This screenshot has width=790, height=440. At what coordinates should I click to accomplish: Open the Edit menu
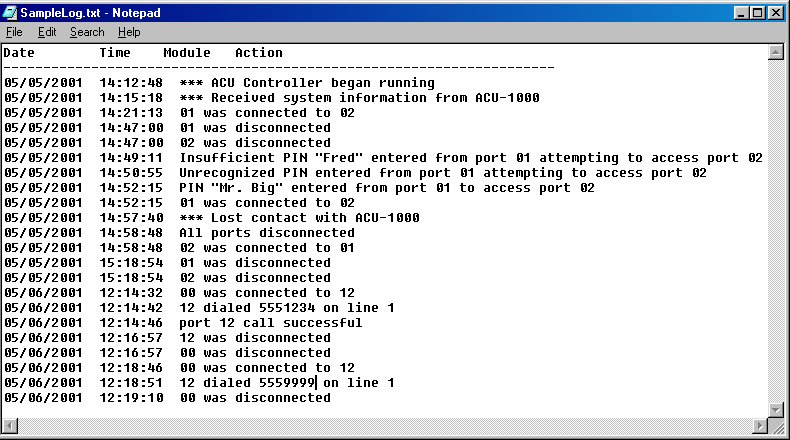tap(47, 32)
